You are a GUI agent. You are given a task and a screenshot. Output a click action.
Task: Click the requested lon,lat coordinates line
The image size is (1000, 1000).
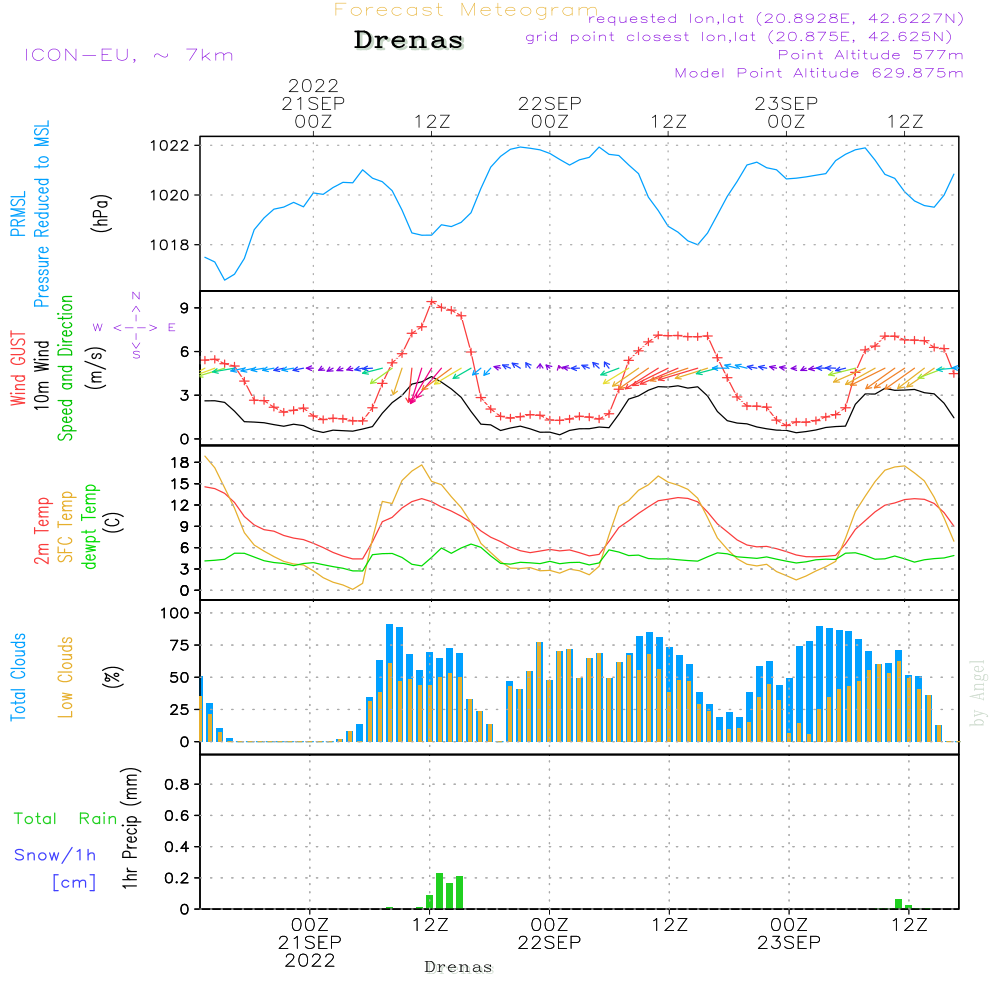[x=776, y=18]
